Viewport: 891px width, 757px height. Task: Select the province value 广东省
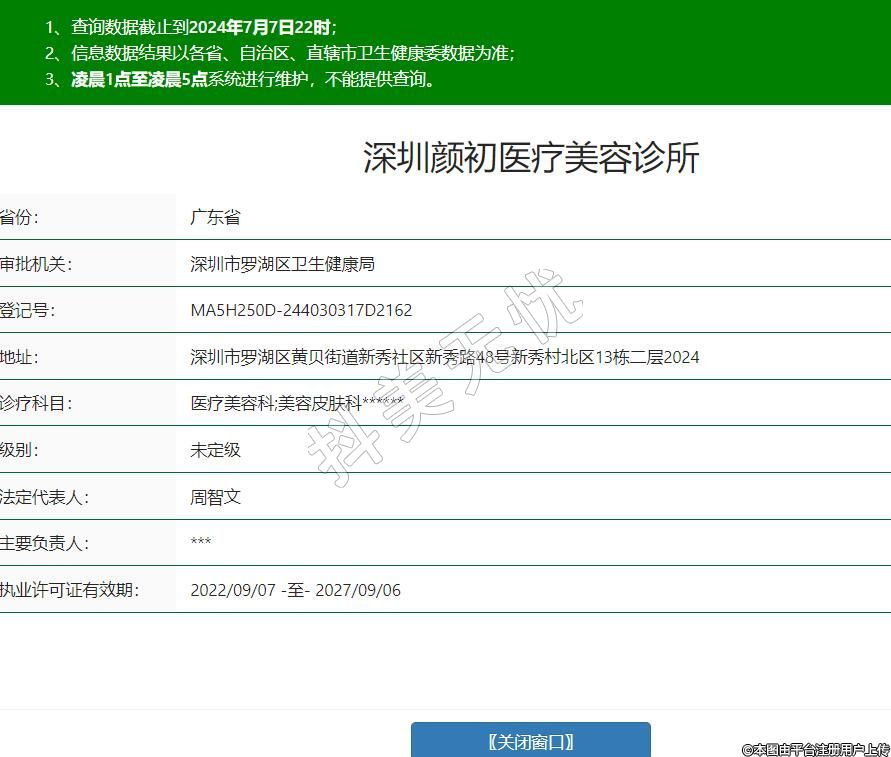point(215,217)
